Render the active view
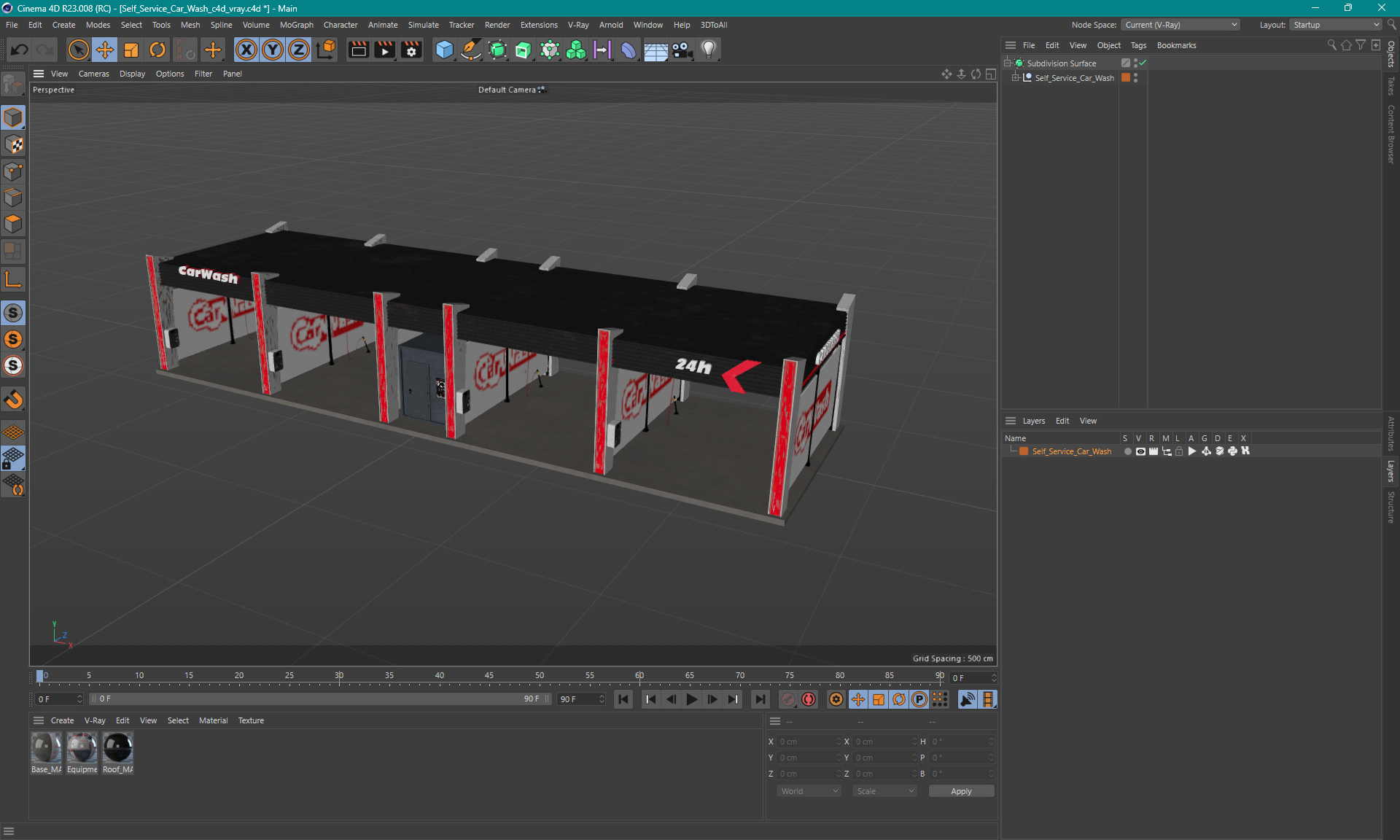 pyautogui.click(x=358, y=50)
